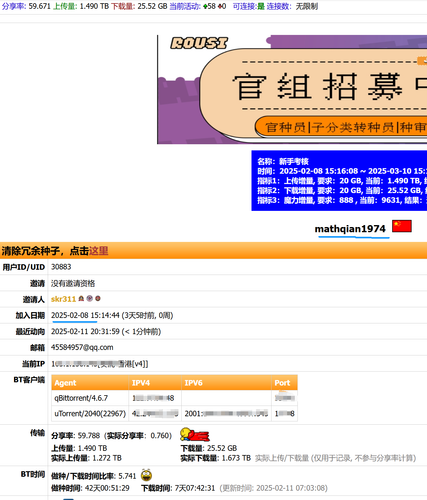Click the first badge icon after skr311

(x=81, y=299)
